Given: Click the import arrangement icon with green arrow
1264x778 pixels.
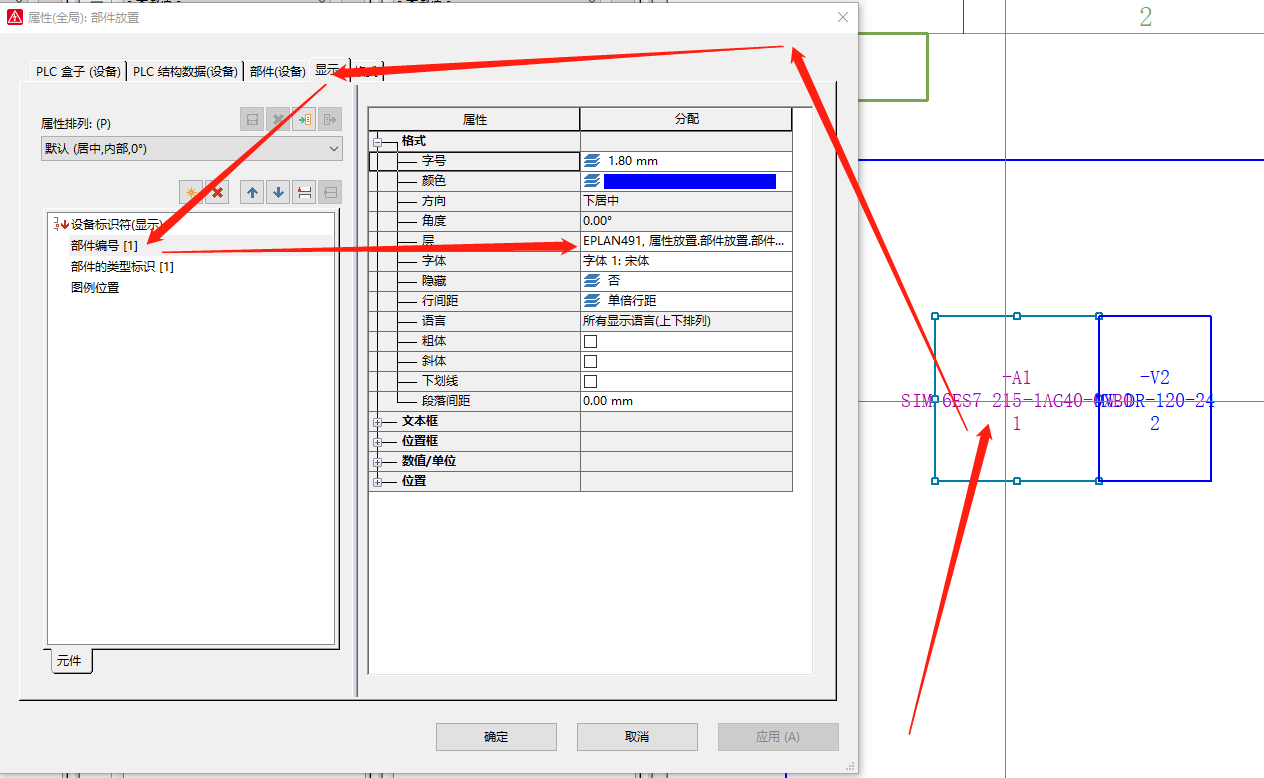Looking at the screenshot, I should 304,120.
